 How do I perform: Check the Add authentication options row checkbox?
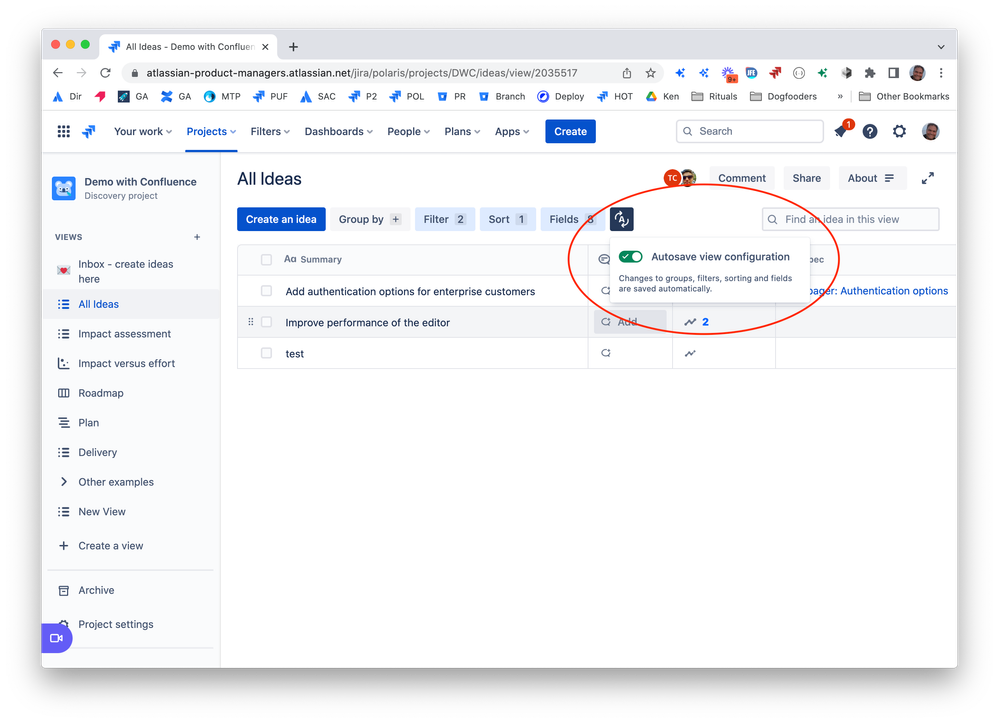tap(266, 291)
